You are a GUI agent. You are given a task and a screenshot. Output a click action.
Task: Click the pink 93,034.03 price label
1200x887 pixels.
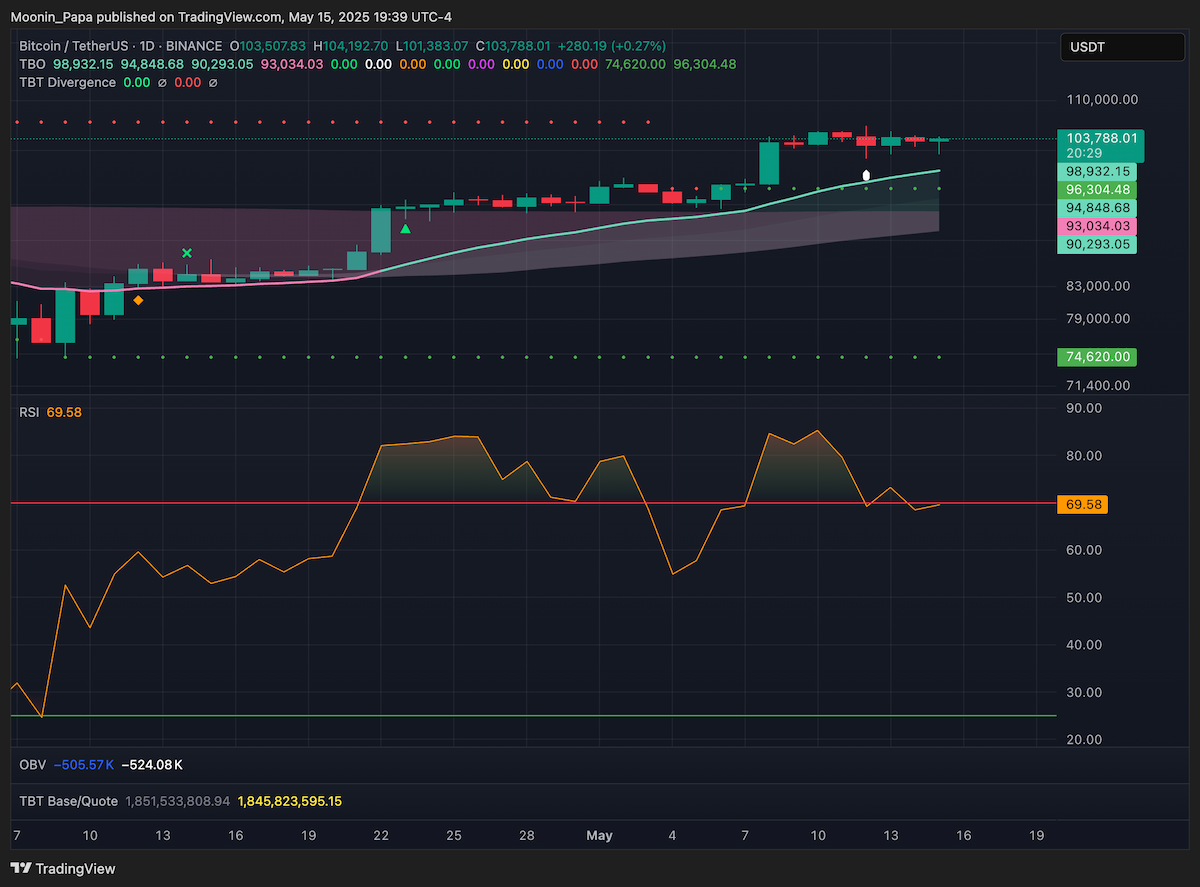(1098, 226)
